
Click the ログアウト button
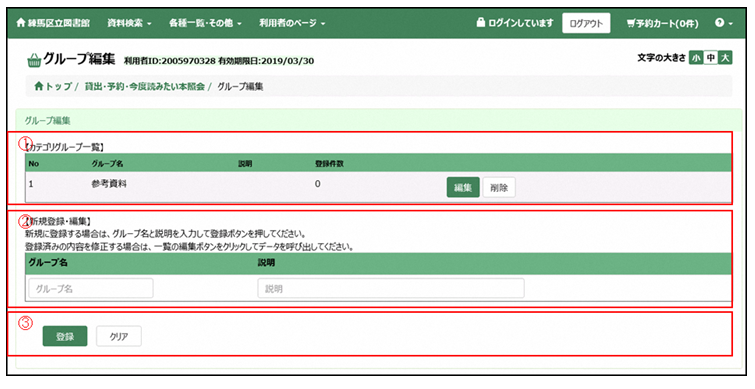point(586,23)
